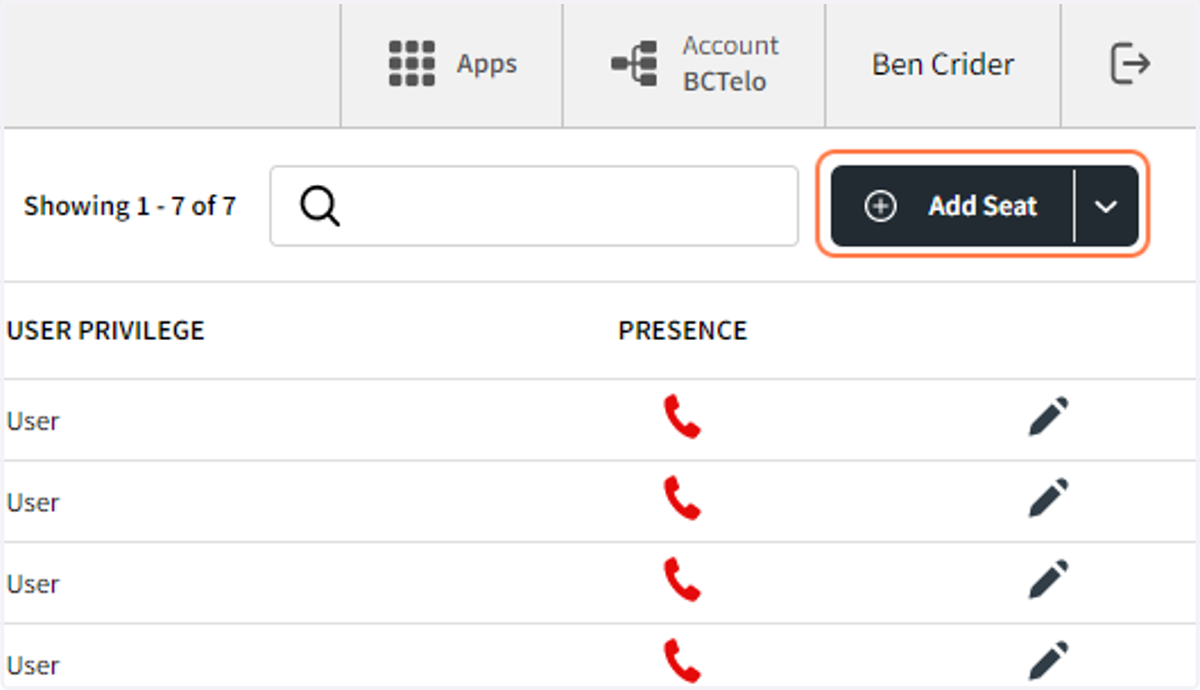Expand the Add Seat dropdown arrow
1200x690 pixels.
(1106, 206)
